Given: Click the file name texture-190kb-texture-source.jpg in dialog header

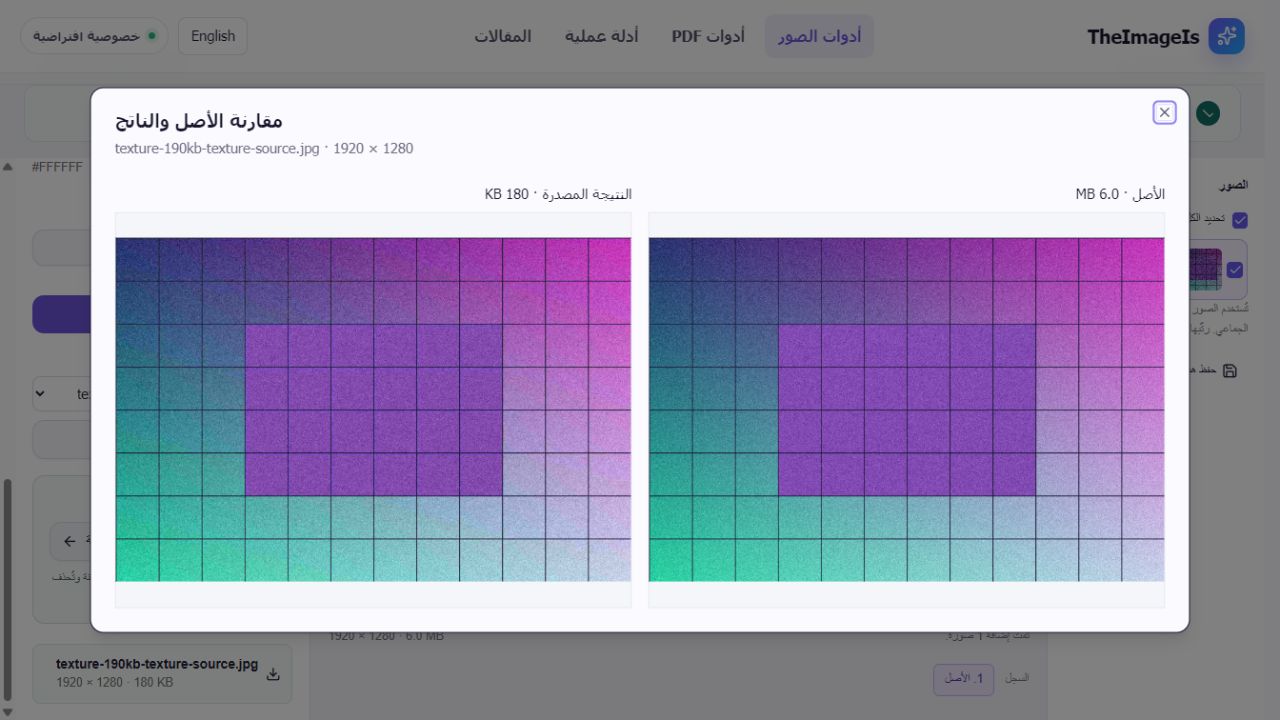Looking at the screenshot, I should (x=217, y=148).
